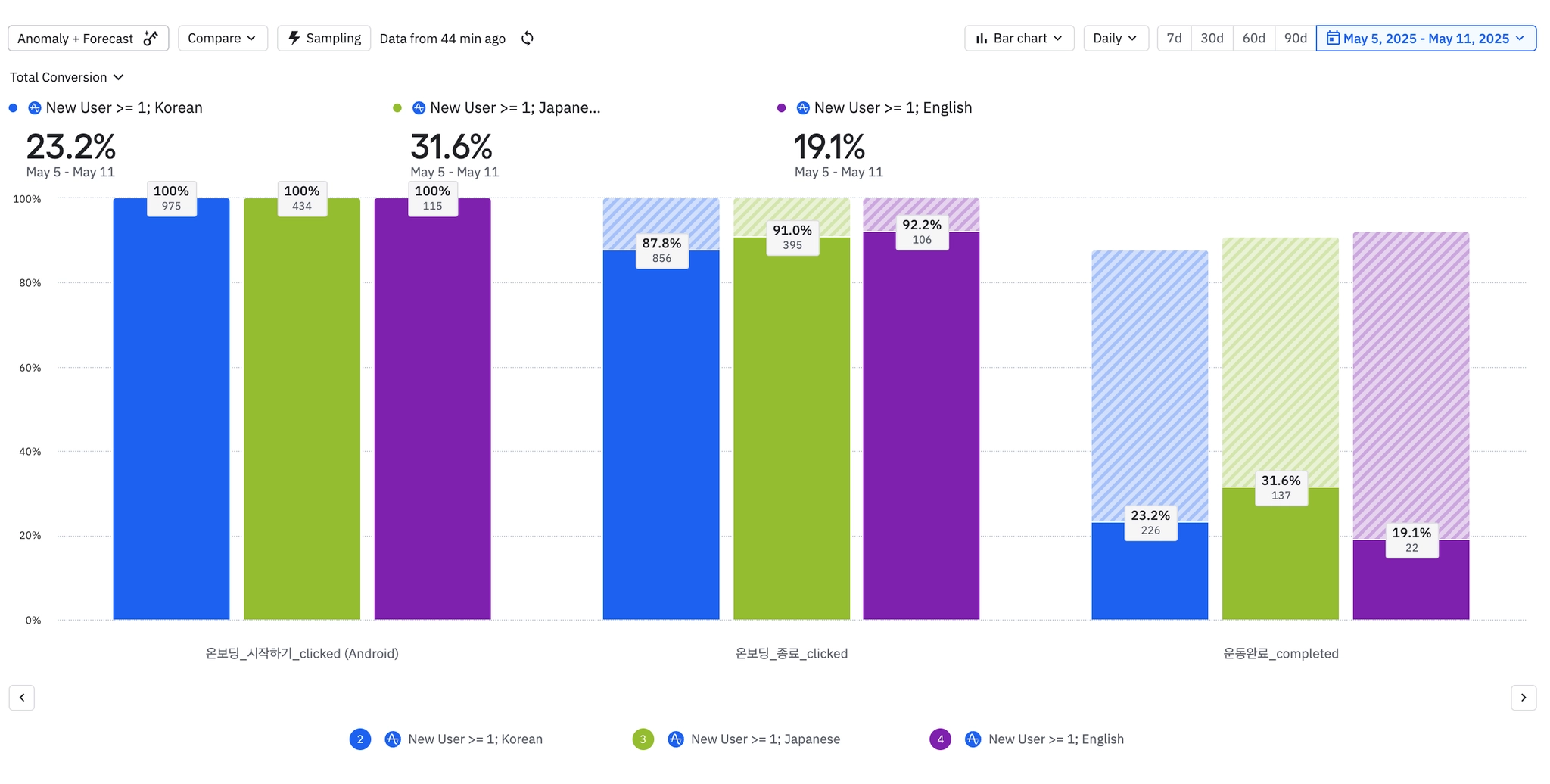Expand the Total Conversion dropdown
The image size is (1550, 784).
(x=67, y=77)
